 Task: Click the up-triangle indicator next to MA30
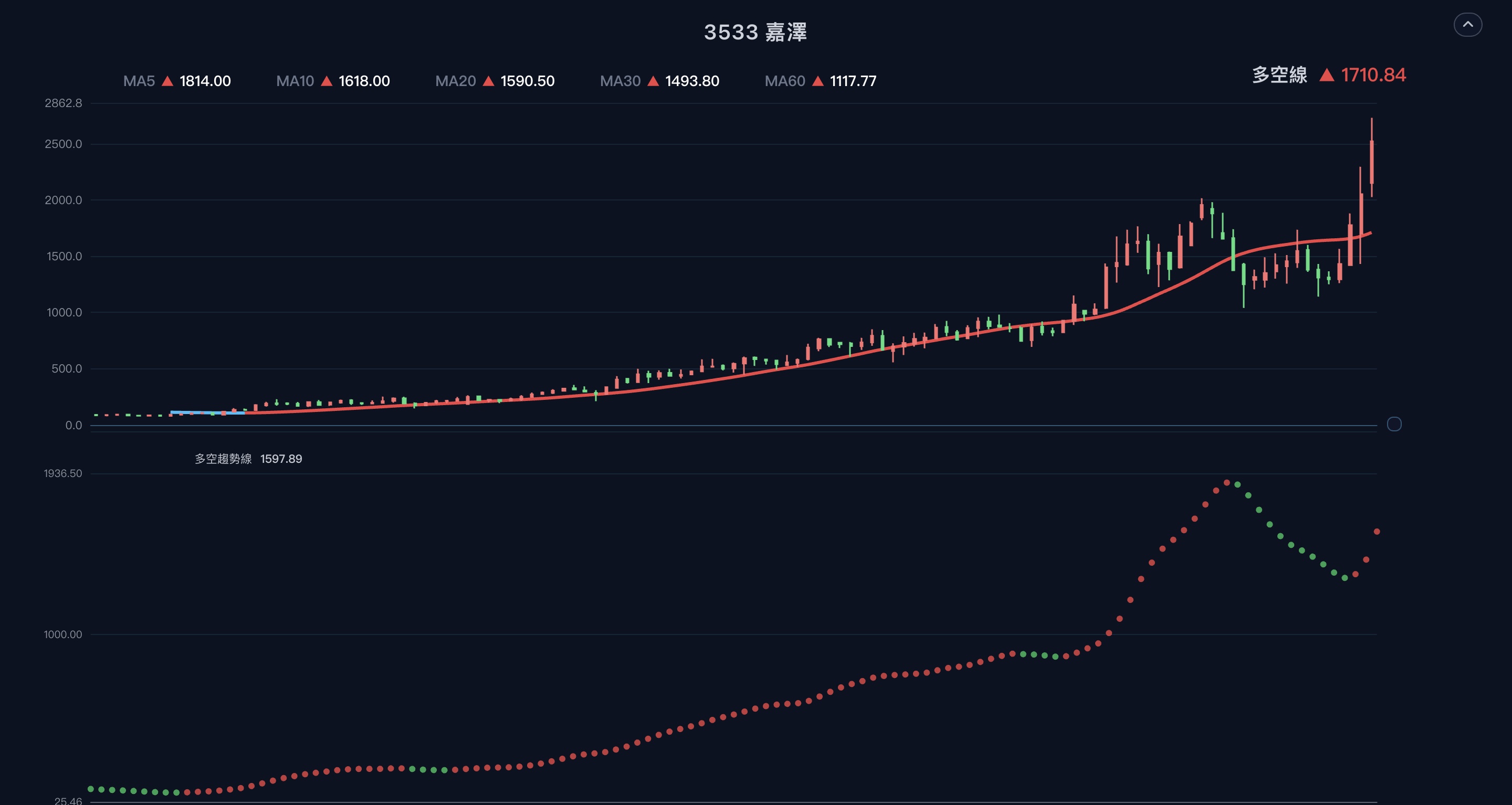coord(653,81)
